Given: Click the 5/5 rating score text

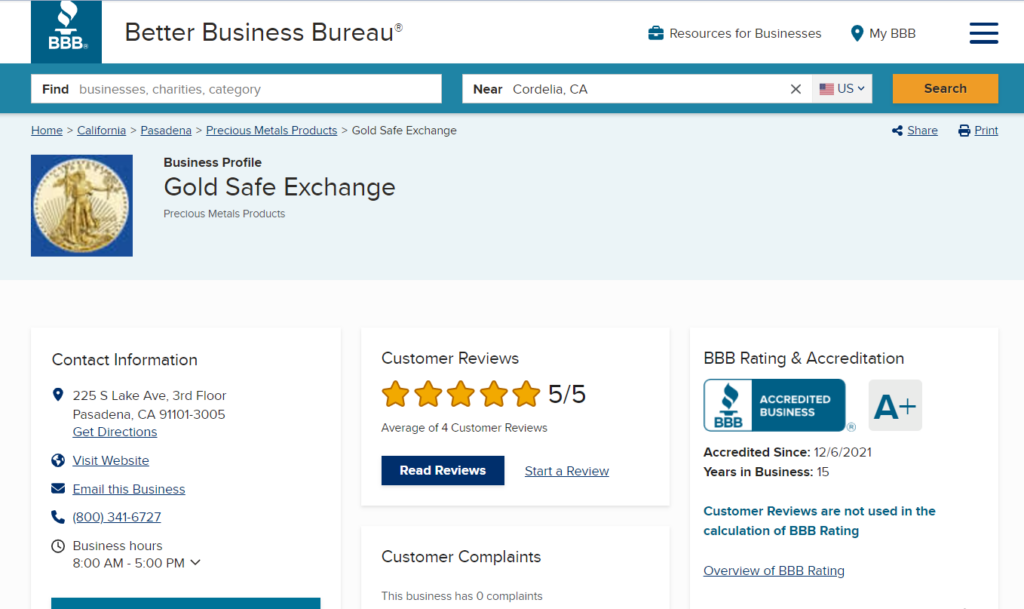Looking at the screenshot, I should 567,394.
